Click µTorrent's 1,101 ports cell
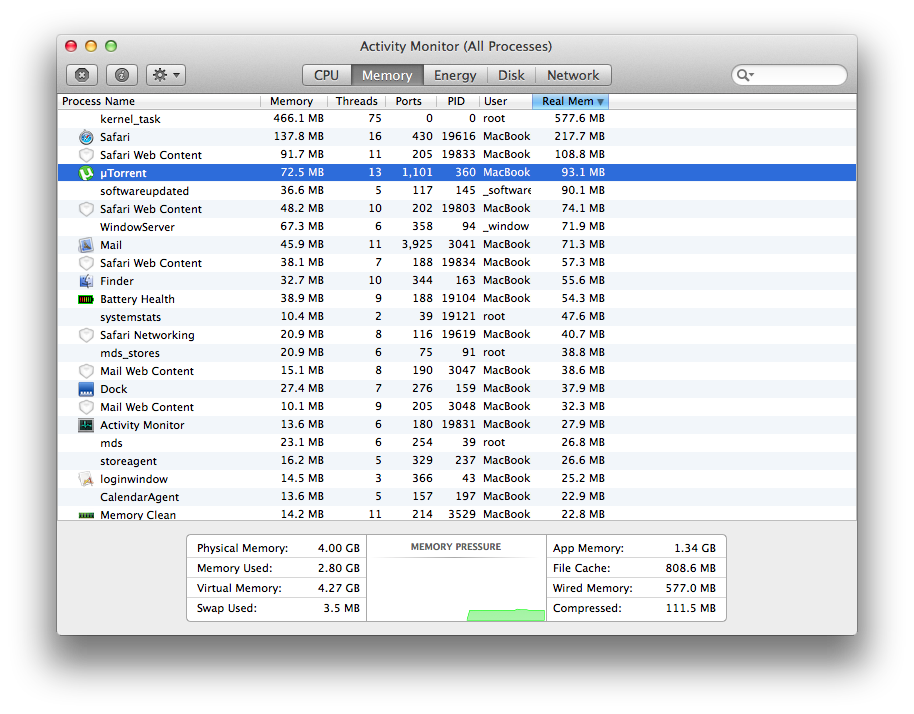914x714 pixels. 417,173
